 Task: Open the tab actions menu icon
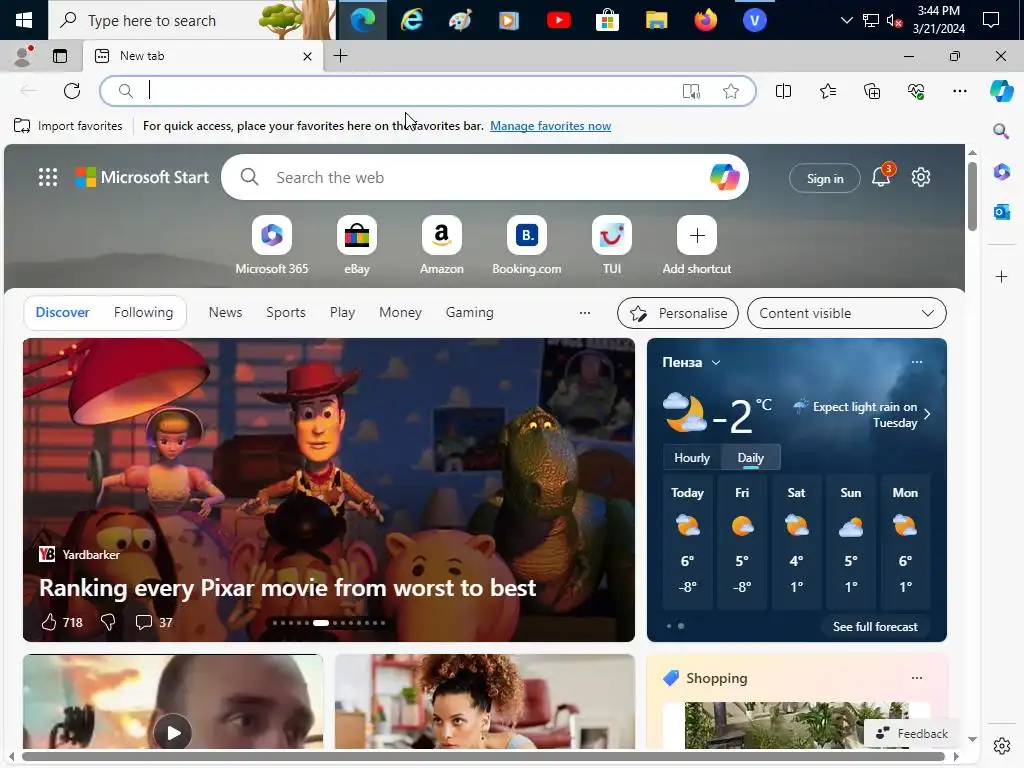(60, 56)
